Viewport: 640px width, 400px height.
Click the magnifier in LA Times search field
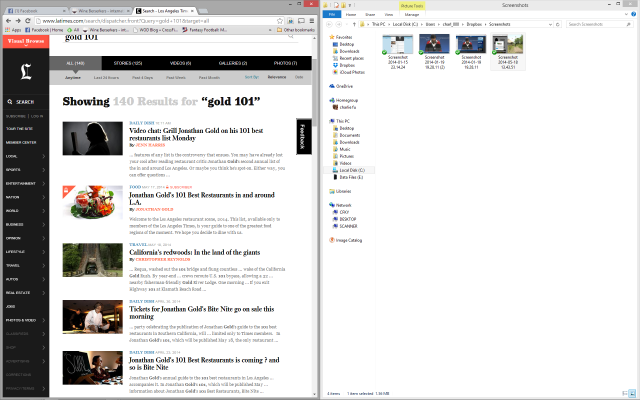pyautogui.click(x=291, y=37)
